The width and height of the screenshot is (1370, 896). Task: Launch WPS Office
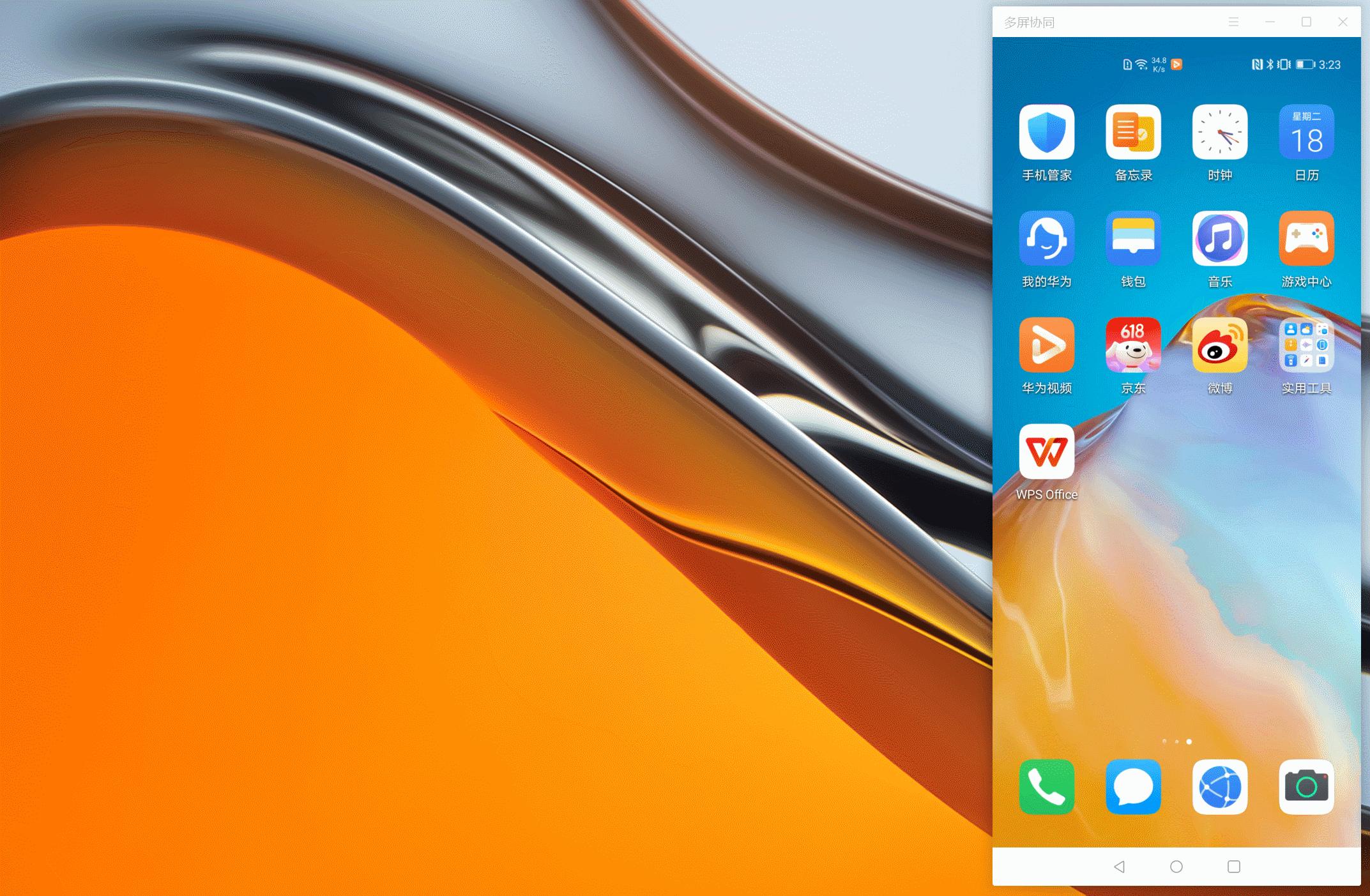[1046, 452]
